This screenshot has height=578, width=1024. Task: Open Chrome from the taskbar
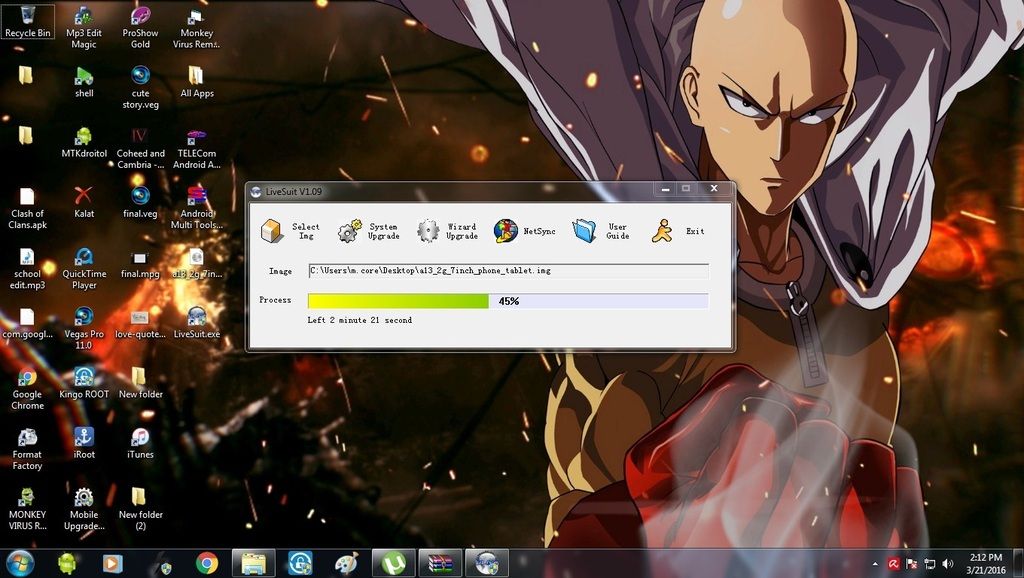click(207, 563)
